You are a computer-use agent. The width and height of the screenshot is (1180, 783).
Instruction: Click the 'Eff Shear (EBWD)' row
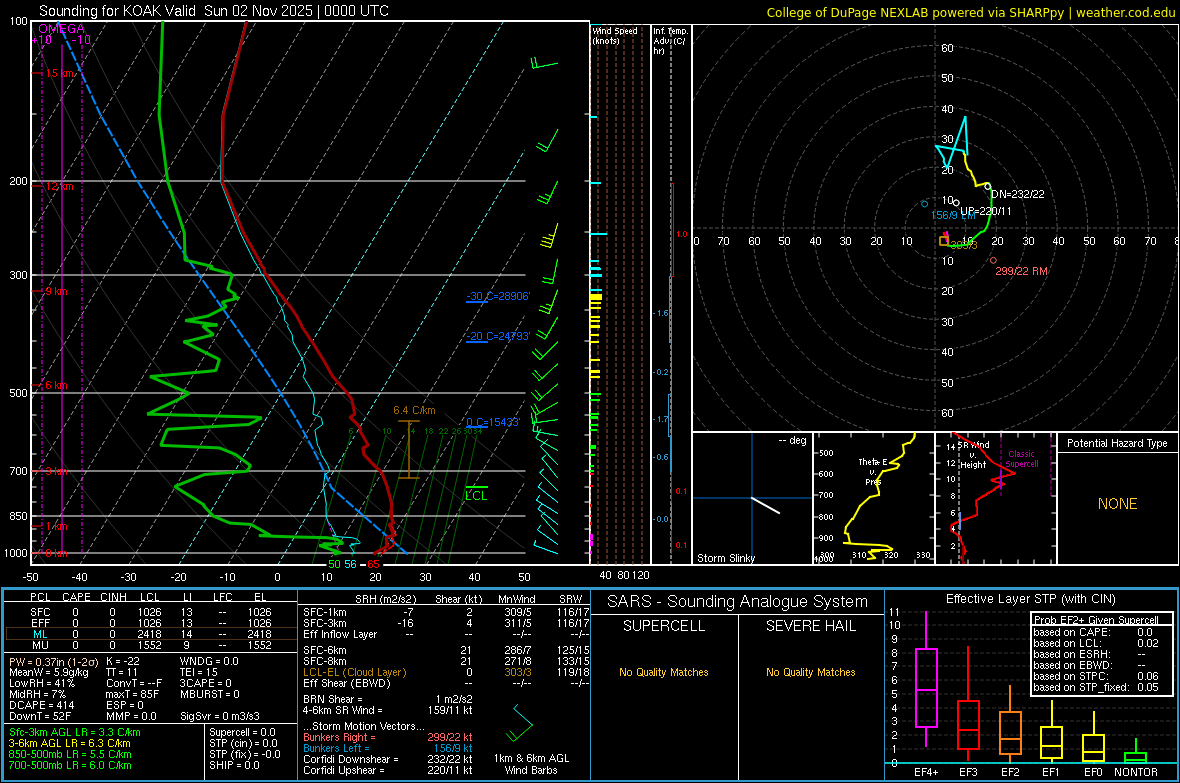(446, 684)
